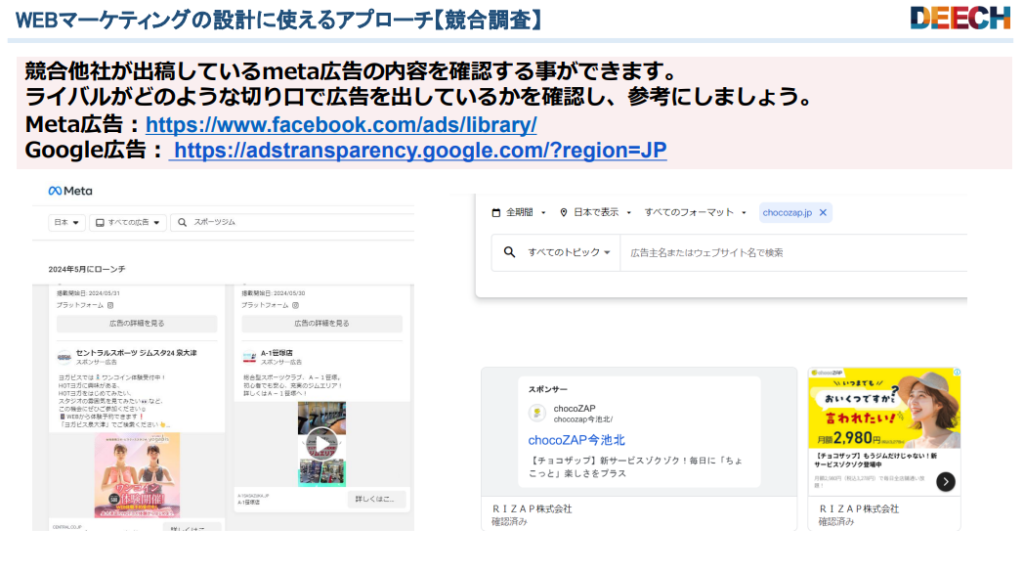1024x573 pixels.
Task: Click the search magnifier icon beside スポーツジム
Action: [x=182, y=222]
